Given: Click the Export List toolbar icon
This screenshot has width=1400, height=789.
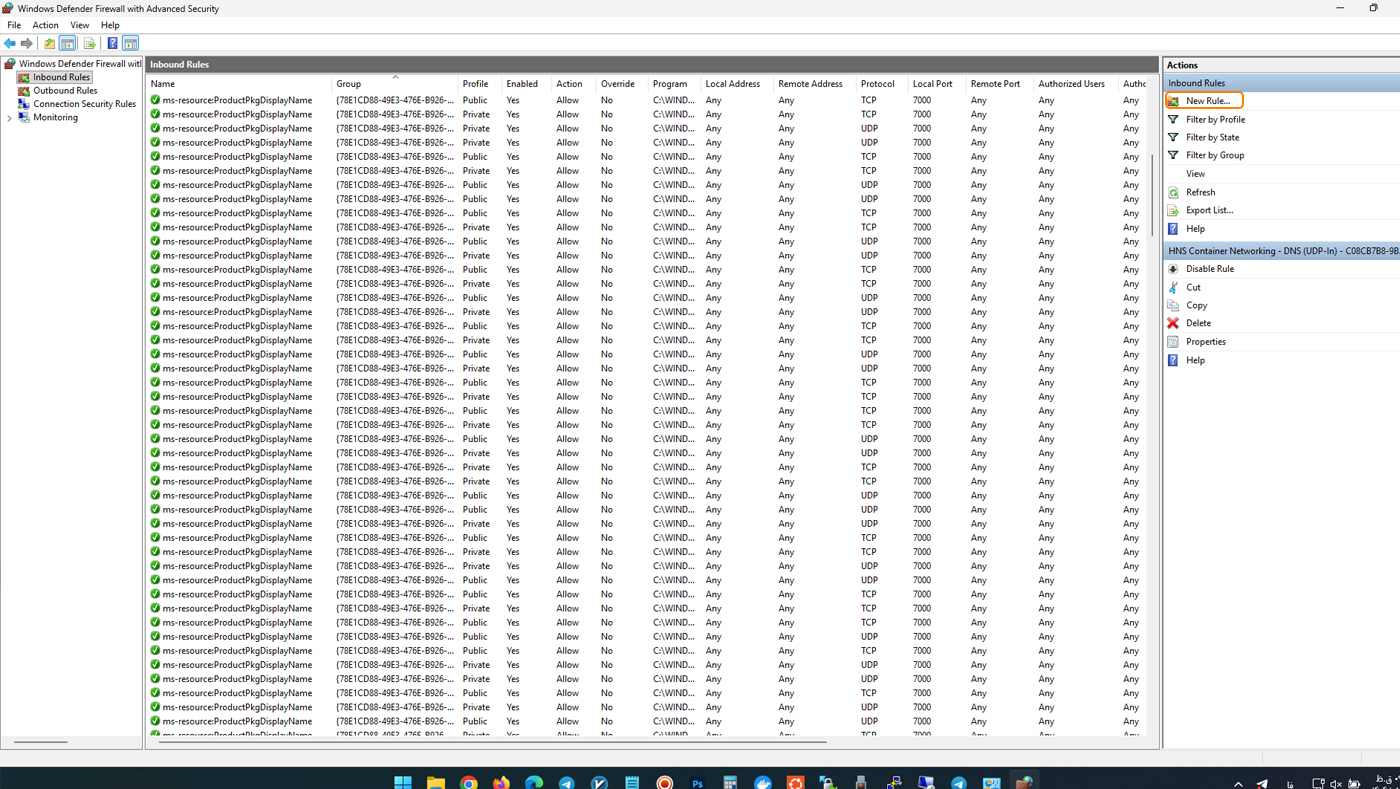Looking at the screenshot, I should pos(89,43).
